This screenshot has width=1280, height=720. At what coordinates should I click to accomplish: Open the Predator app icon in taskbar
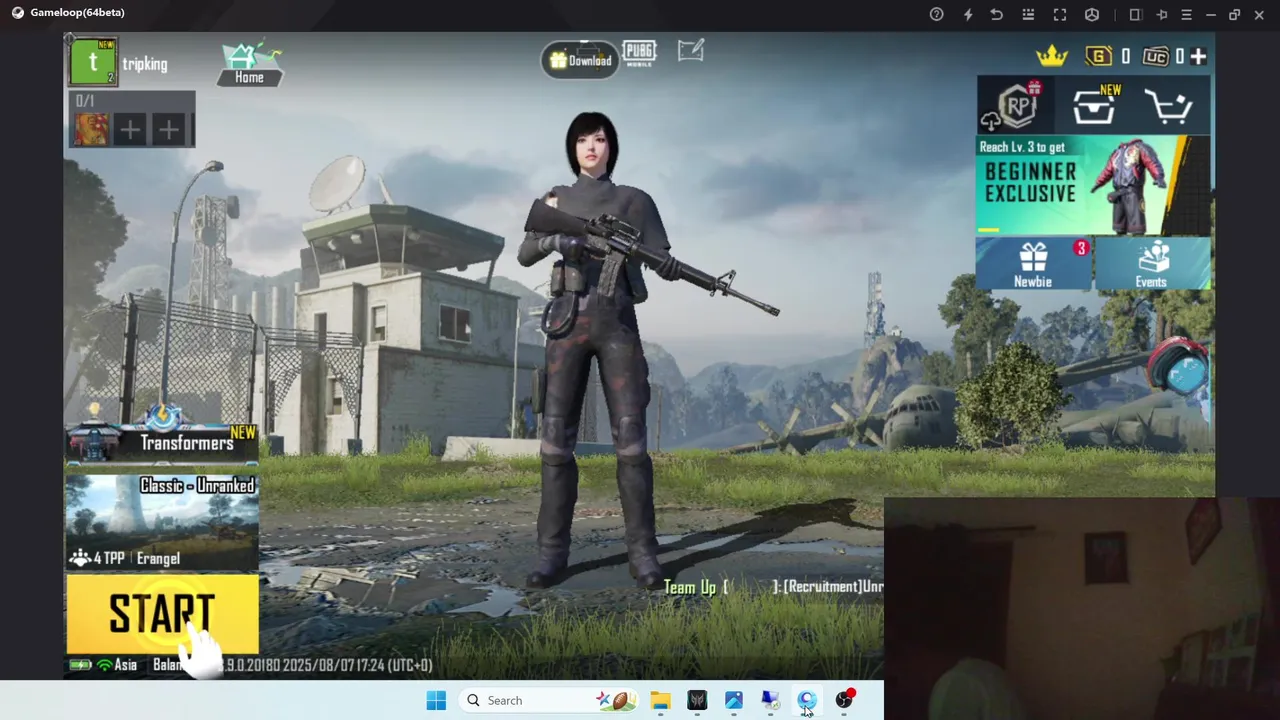coord(697,700)
